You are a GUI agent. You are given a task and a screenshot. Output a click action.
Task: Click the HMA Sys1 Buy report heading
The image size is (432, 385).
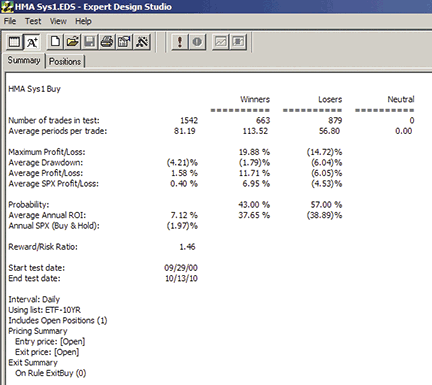pyautogui.click(x=34, y=89)
